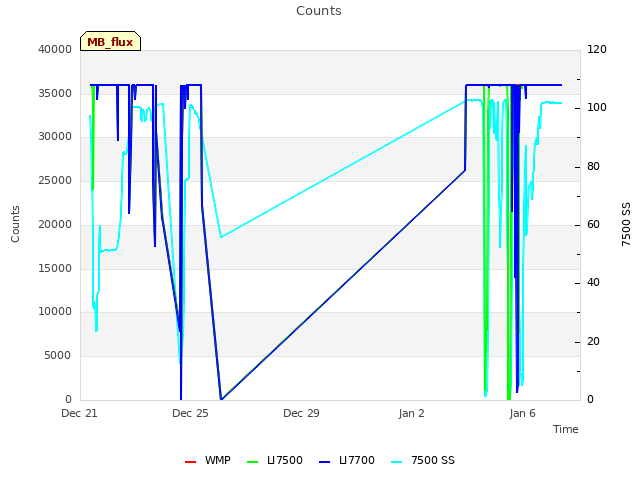Click the Dec 29 date tick label
This screenshot has height=480, width=640.
click(x=301, y=413)
